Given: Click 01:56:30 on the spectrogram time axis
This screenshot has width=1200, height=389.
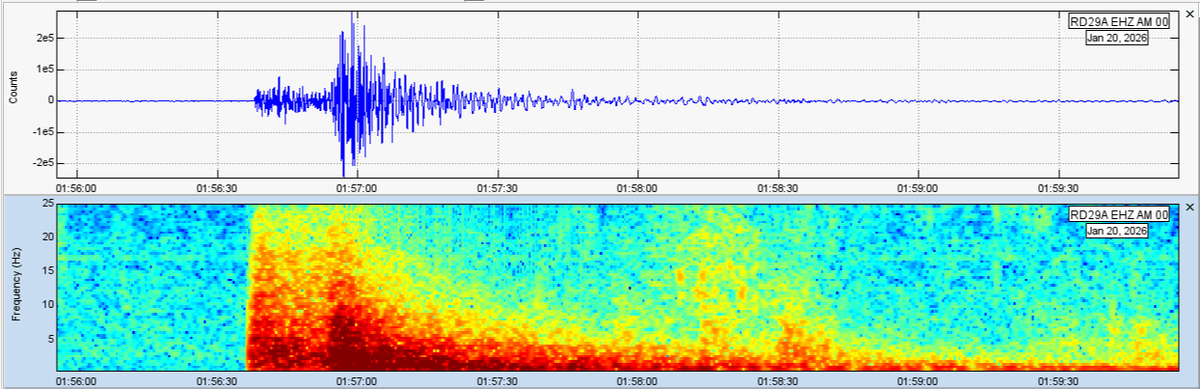Looking at the screenshot, I should click(x=216, y=381).
